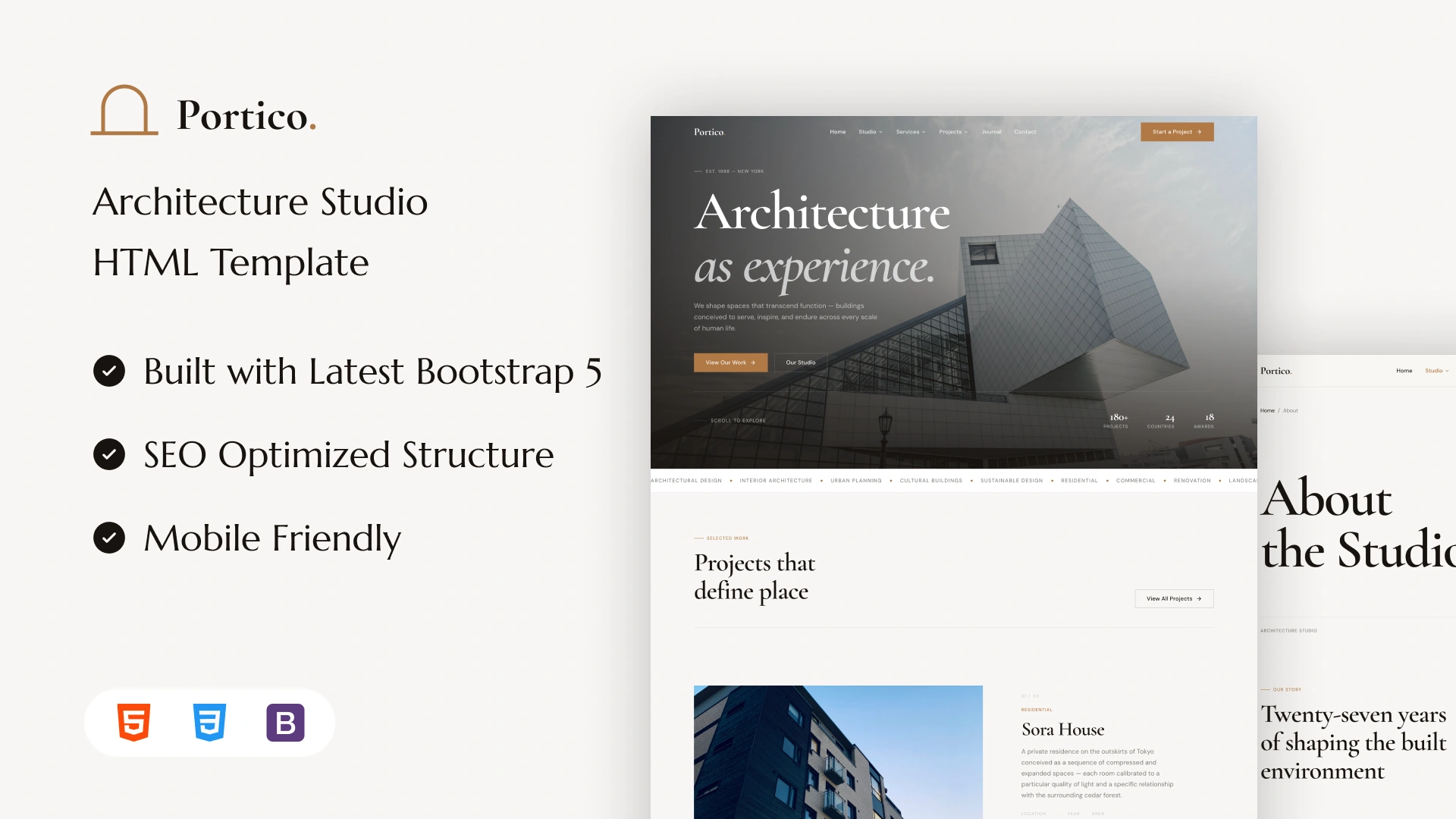The width and height of the screenshot is (1456, 819).
Task: Click the 180+ Projects statistic
Action: [x=1116, y=421]
